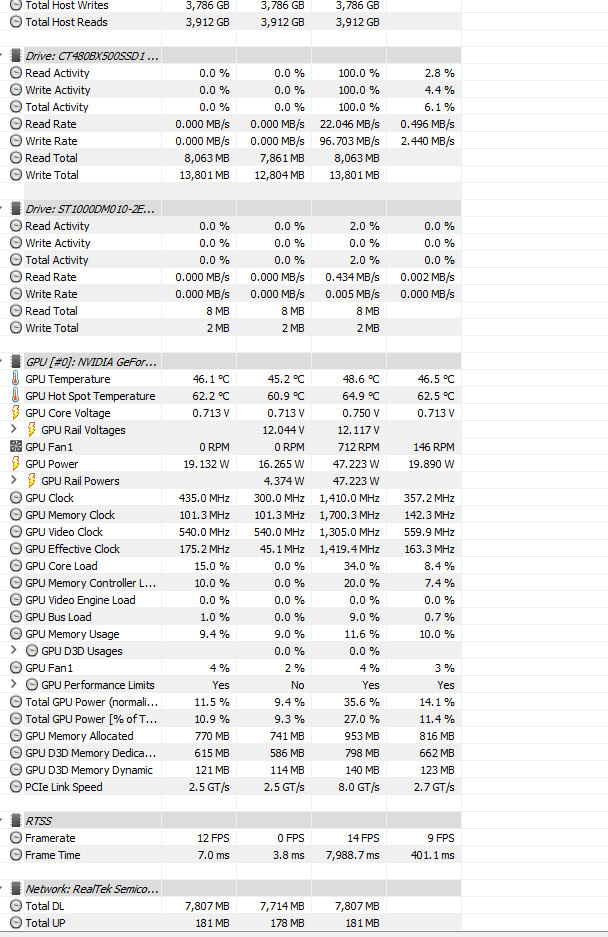Click the Total Host Writes sensor label

pos(67,5)
